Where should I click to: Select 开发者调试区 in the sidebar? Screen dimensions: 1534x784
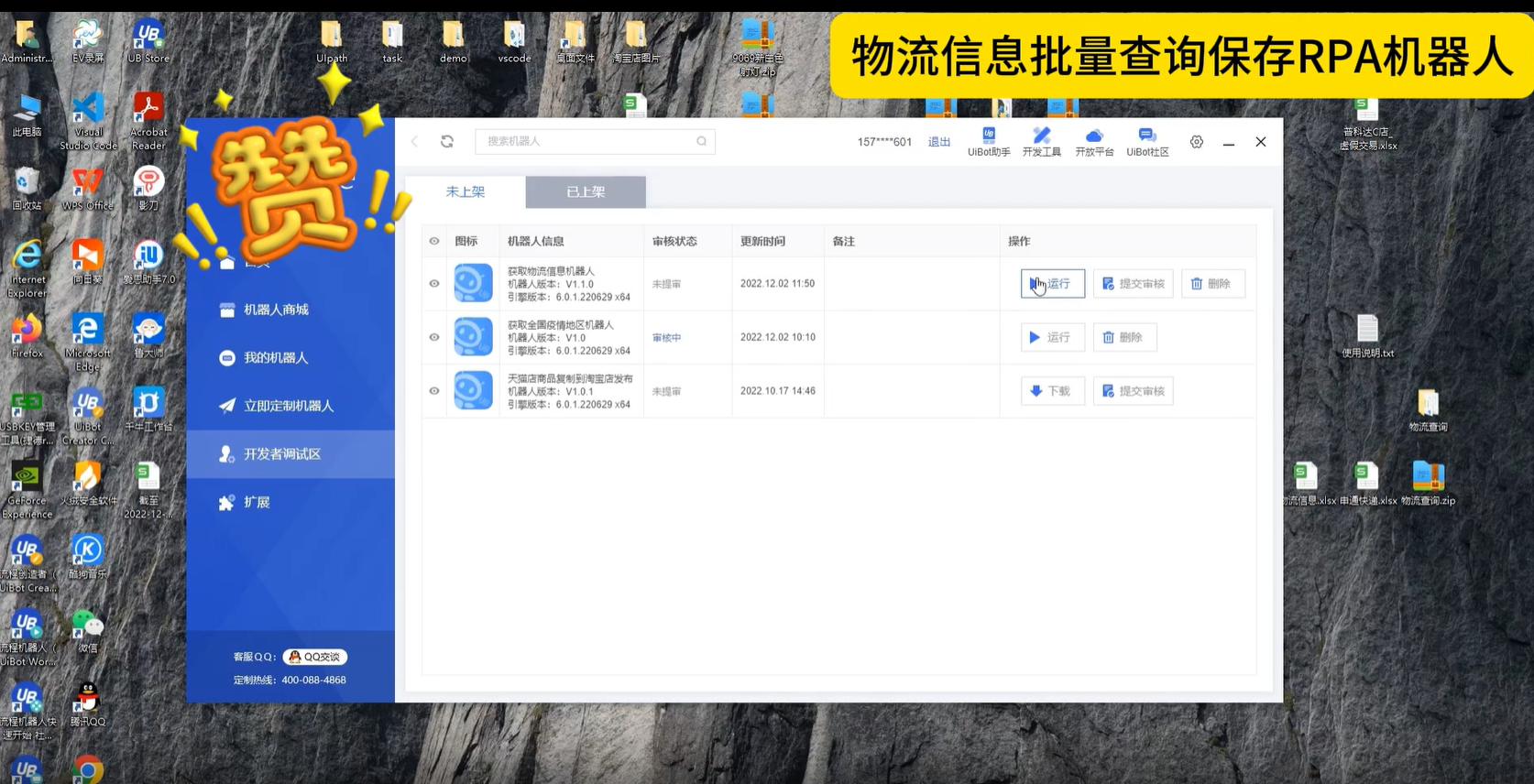(x=290, y=454)
